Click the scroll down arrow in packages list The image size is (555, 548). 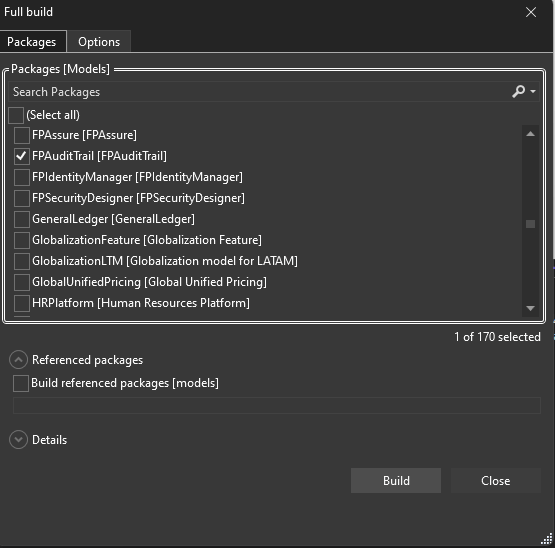(530, 308)
